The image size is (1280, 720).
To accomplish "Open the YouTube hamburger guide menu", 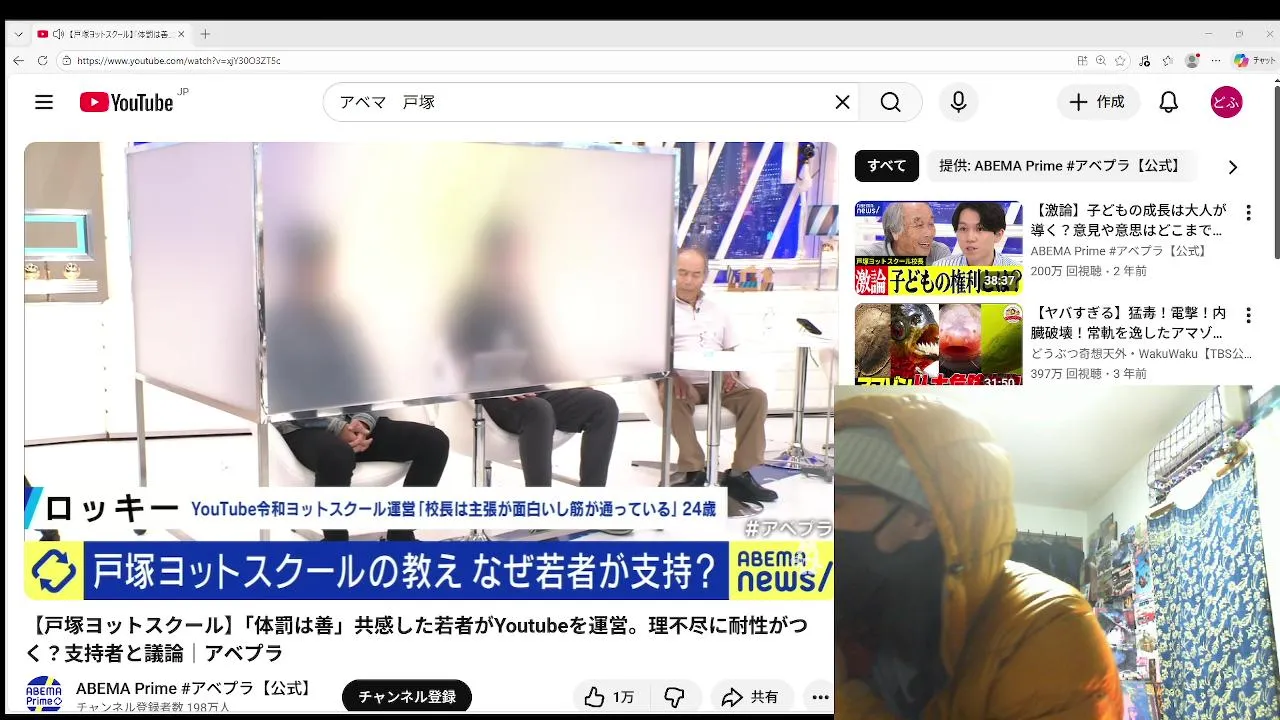I will coord(44,102).
